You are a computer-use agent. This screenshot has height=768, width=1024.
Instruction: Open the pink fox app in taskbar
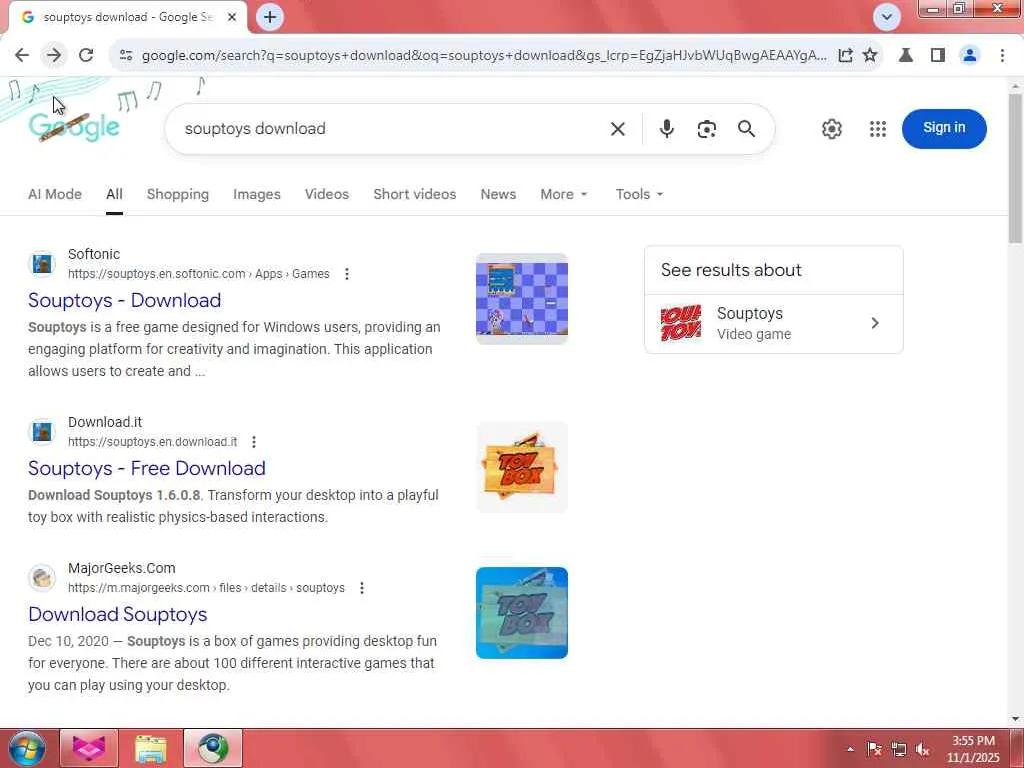(89, 748)
